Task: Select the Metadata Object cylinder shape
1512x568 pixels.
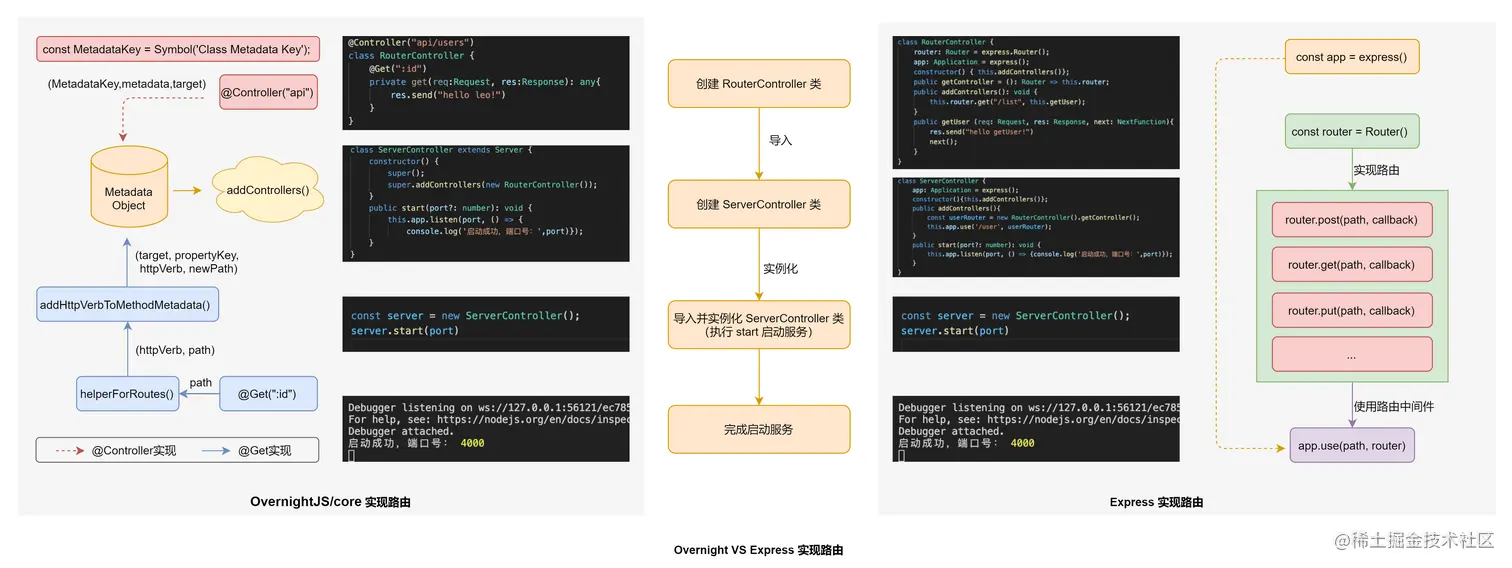Action: 128,186
